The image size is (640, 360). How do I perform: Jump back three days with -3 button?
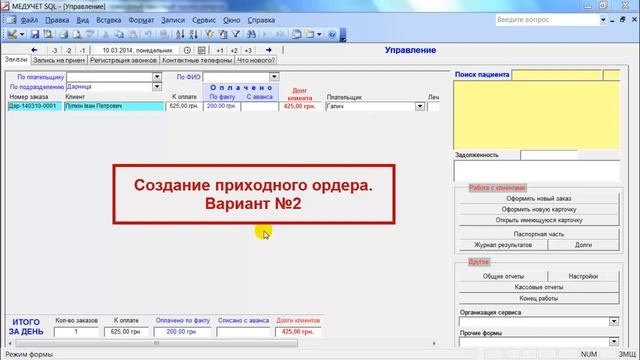click(x=54, y=51)
